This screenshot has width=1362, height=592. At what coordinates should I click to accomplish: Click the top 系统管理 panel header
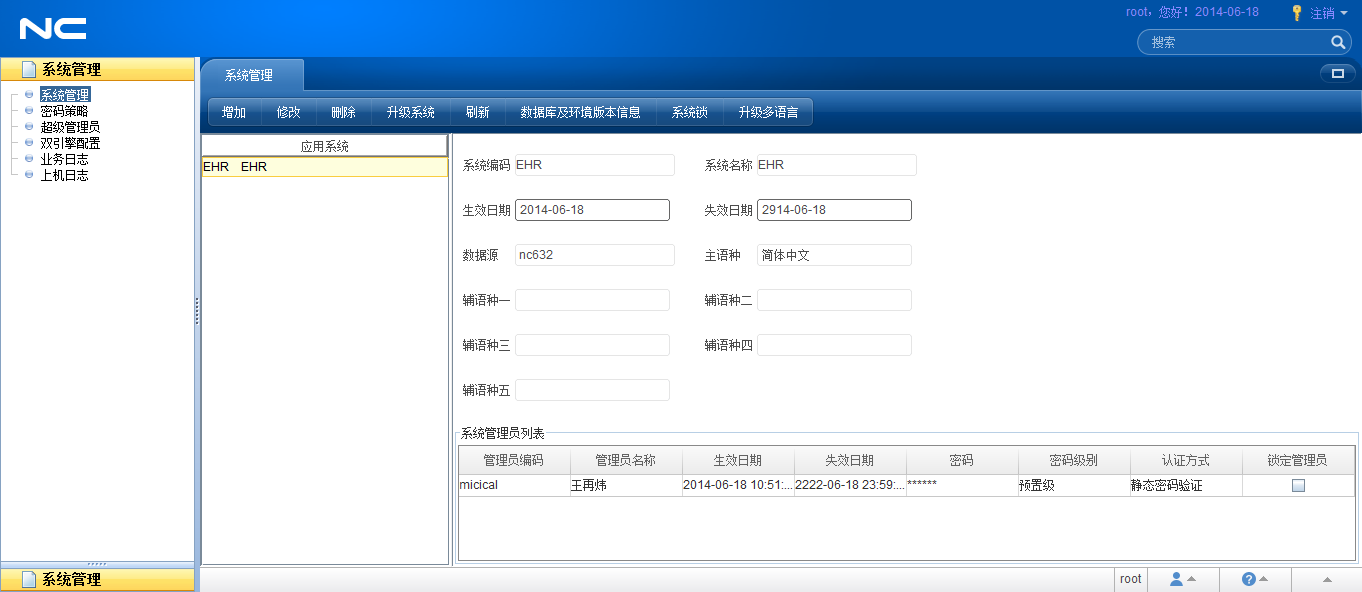tap(97, 69)
